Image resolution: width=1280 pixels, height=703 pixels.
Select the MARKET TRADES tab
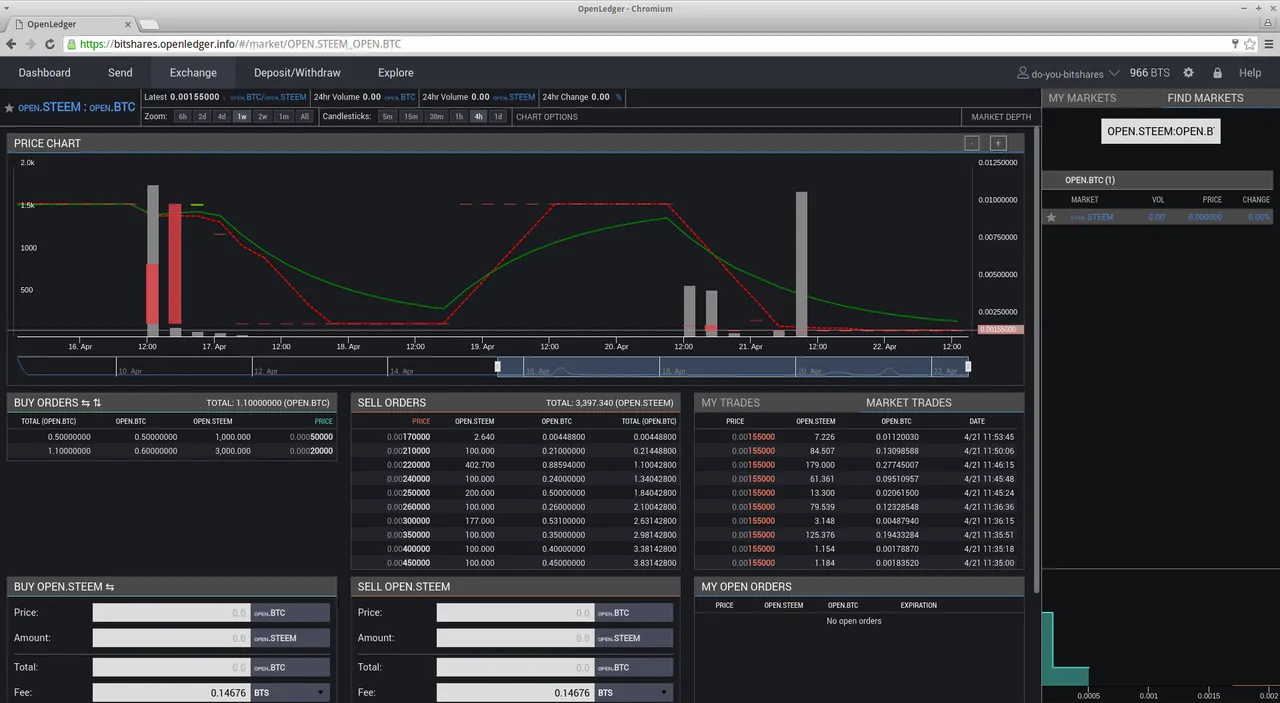(x=909, y=403)
